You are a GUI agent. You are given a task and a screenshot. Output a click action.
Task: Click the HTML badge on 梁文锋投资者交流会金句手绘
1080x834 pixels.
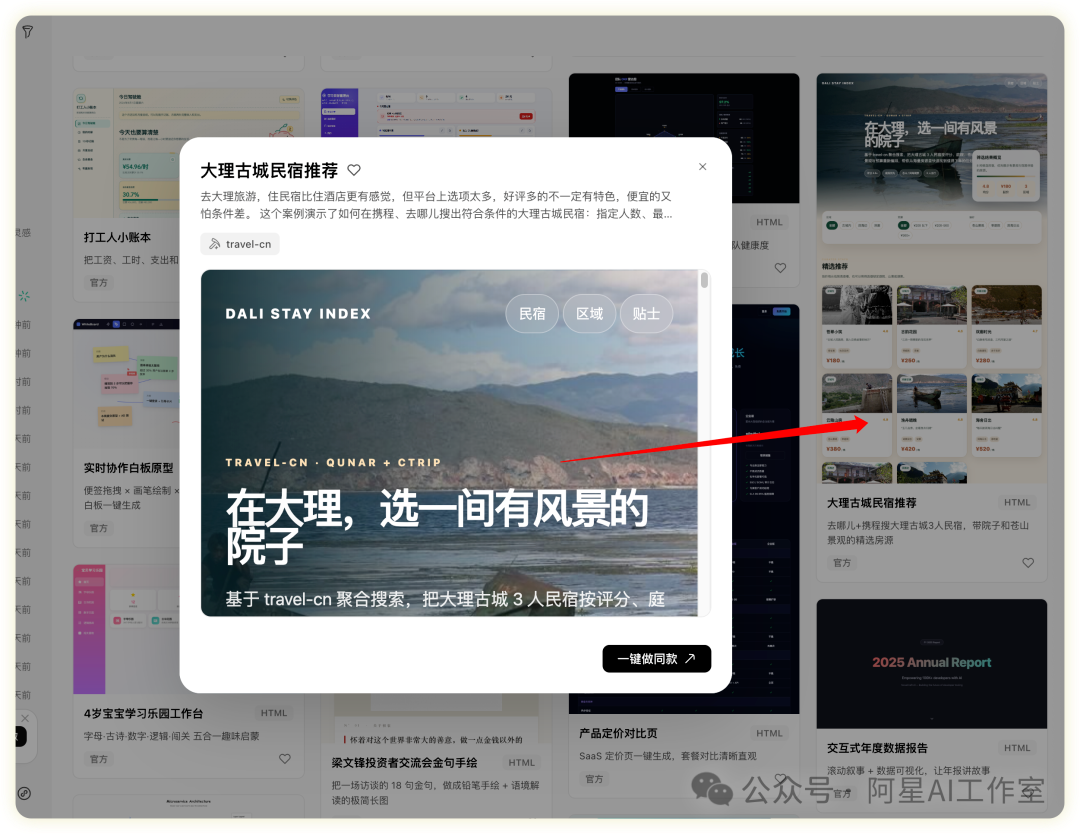[521, 762]
